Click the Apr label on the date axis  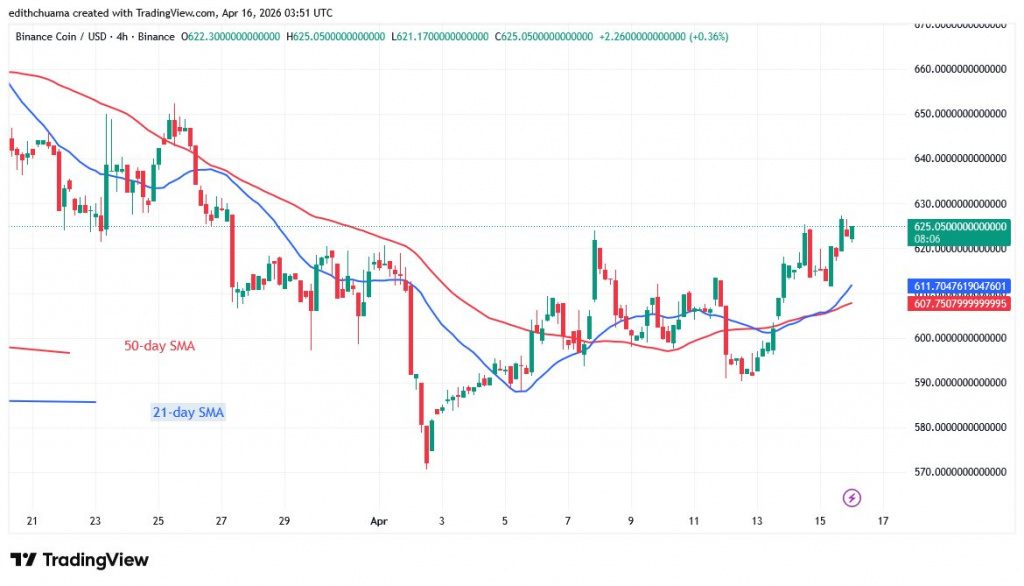point(379,521)
